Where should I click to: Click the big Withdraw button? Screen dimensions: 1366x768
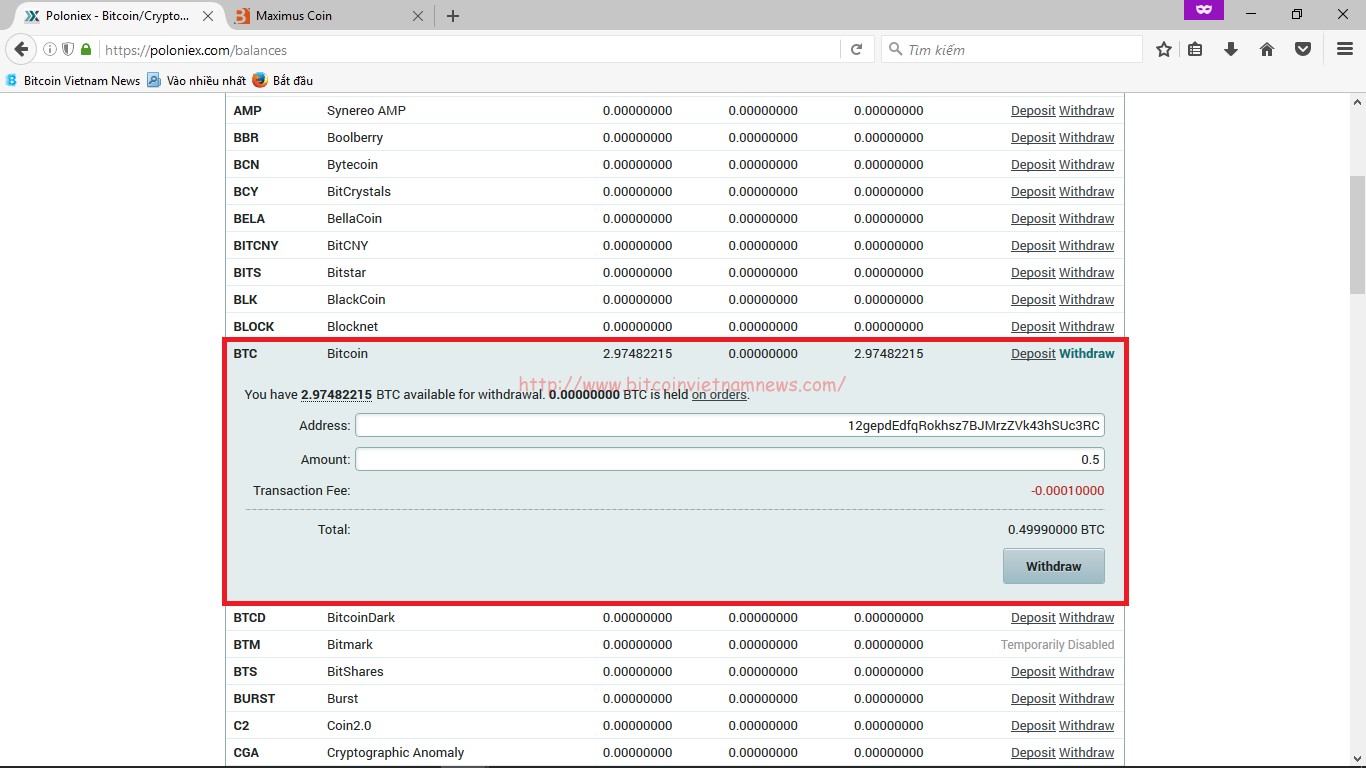[x=1054, y=566]
